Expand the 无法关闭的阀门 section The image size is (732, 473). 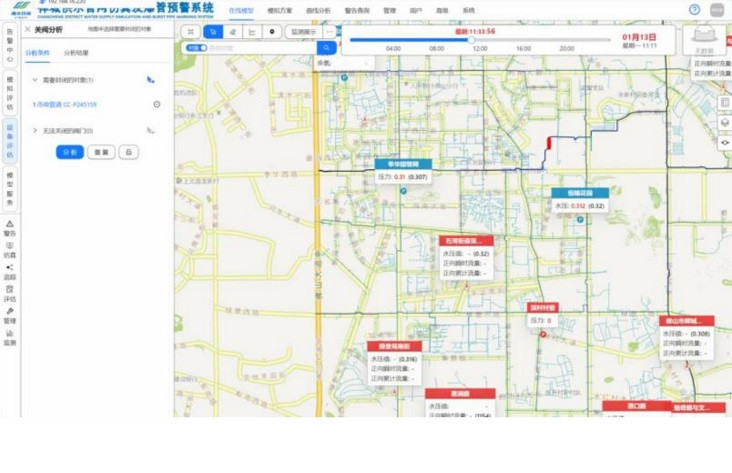[x=35, y=130]
